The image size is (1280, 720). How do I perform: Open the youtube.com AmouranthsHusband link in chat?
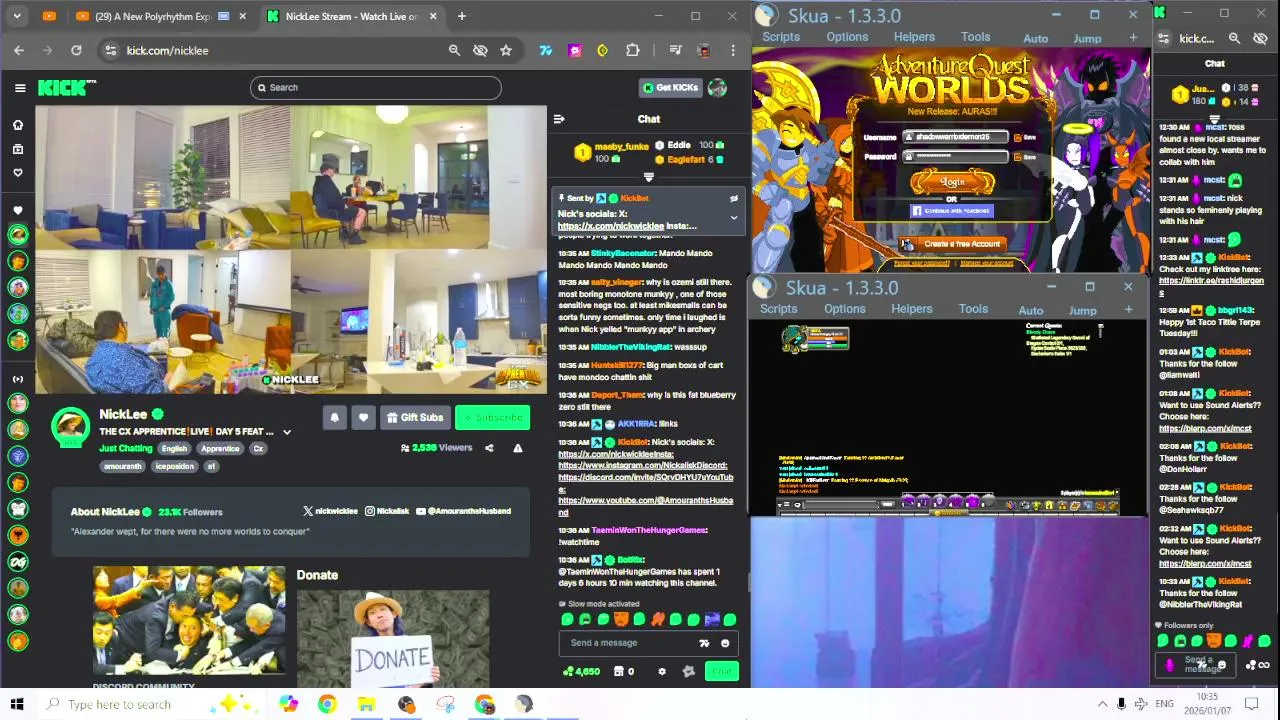pos(645,505)
